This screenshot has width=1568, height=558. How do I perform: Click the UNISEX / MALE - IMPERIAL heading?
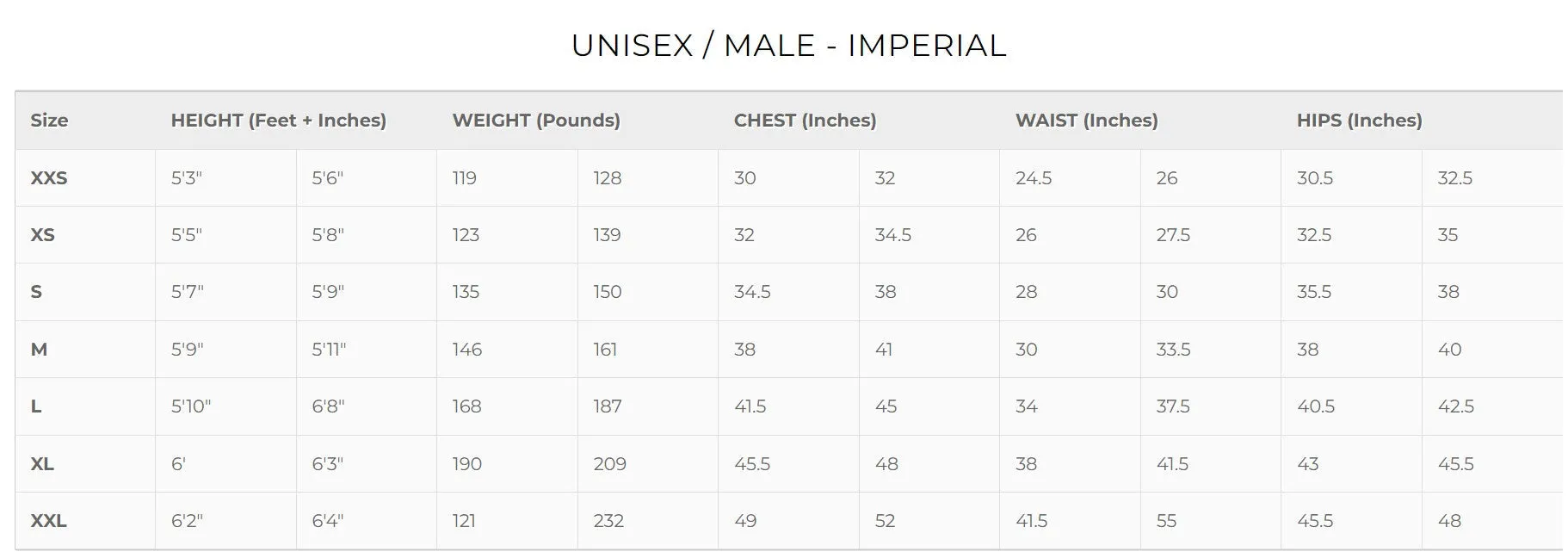[788, 46]
